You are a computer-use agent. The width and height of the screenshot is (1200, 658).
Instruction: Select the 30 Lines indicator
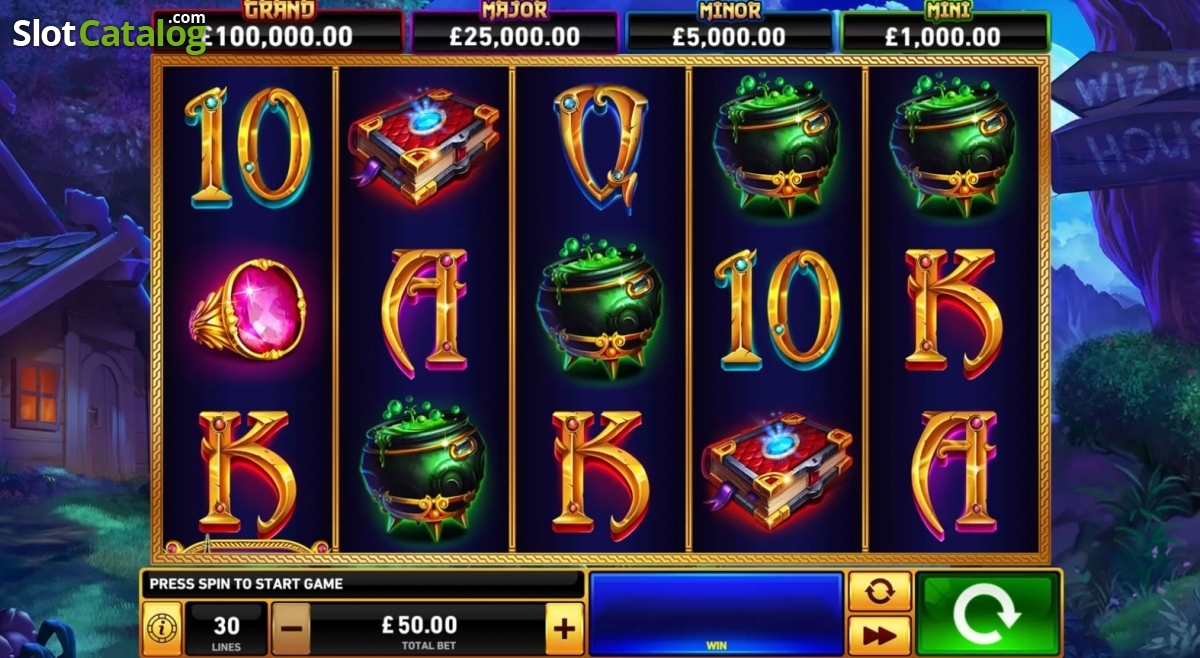[227, 629]
